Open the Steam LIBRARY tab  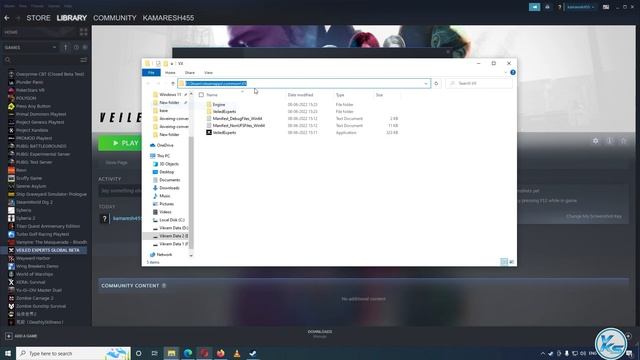click(72, 18)
